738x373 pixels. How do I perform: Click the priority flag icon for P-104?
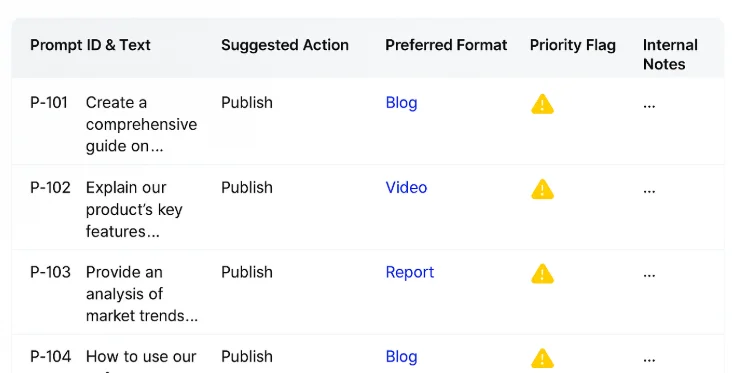(x=542, y=358)
